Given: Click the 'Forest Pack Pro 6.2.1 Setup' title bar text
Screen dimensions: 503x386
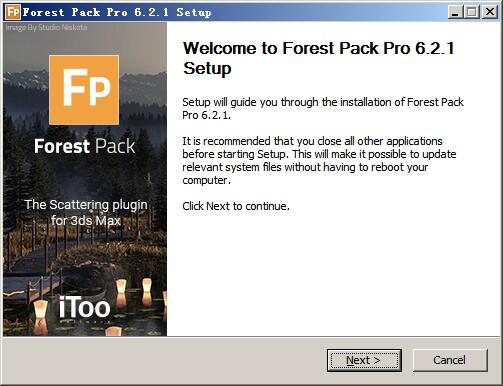Looking at the screenshot, I should tap(117, 12).
